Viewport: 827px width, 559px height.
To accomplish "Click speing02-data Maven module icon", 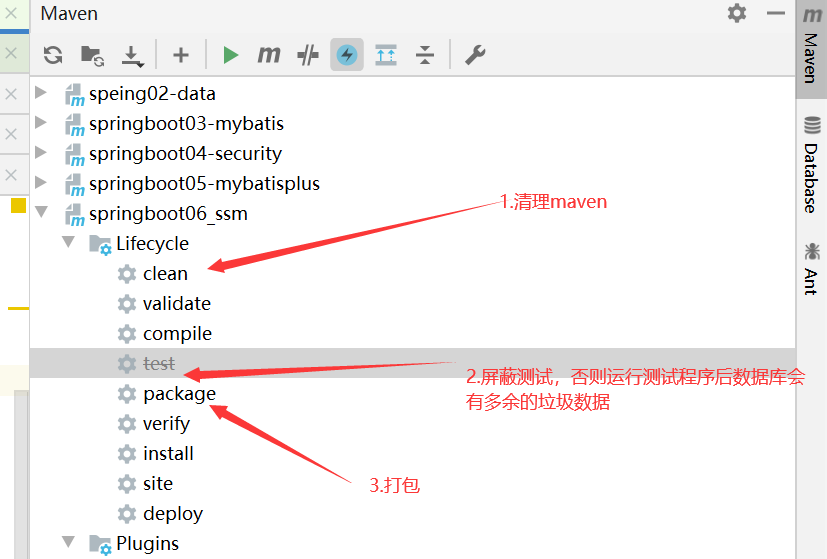I will click(74, 95).
